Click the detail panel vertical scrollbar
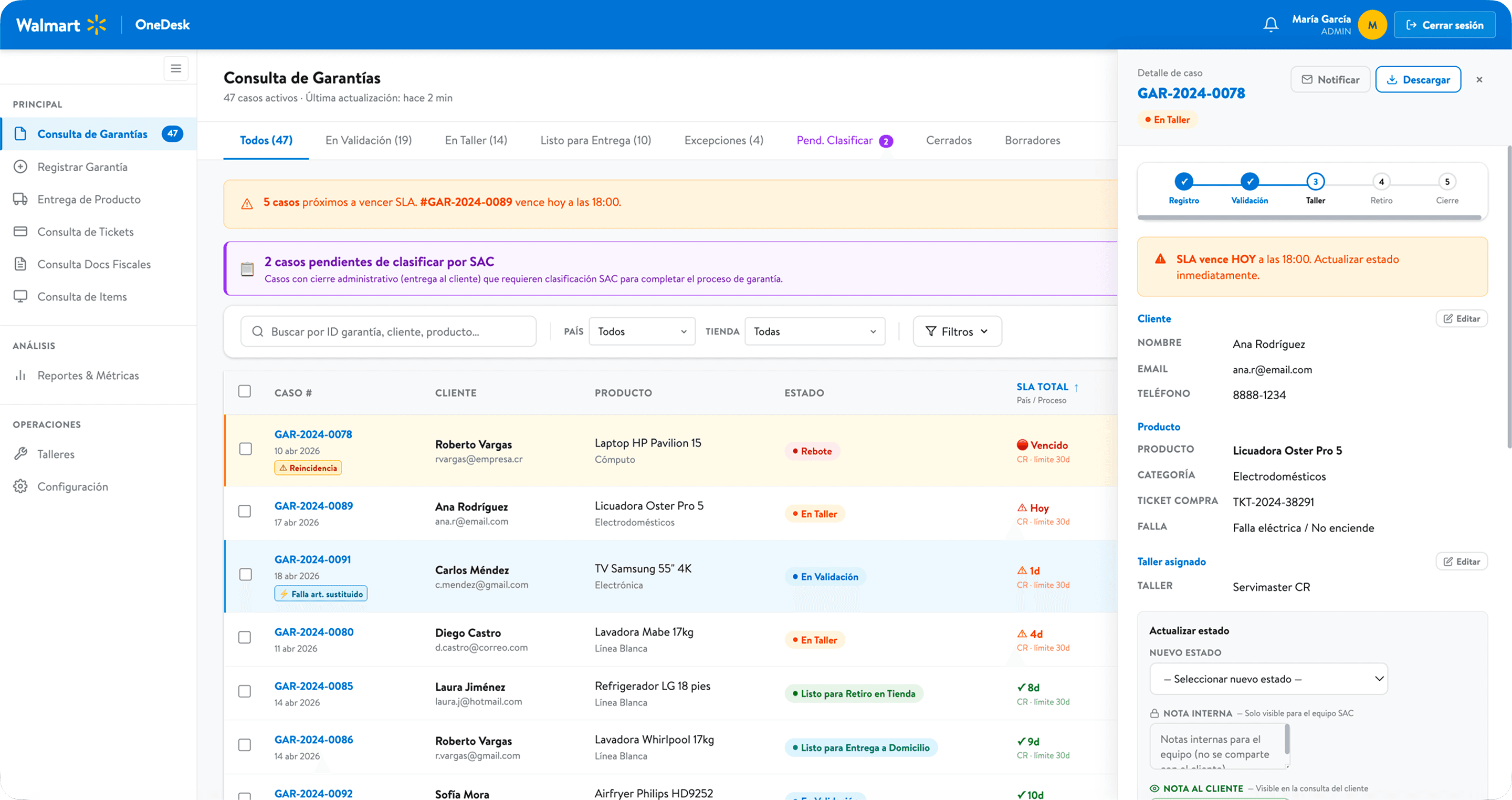 (x=1508, y=297)
